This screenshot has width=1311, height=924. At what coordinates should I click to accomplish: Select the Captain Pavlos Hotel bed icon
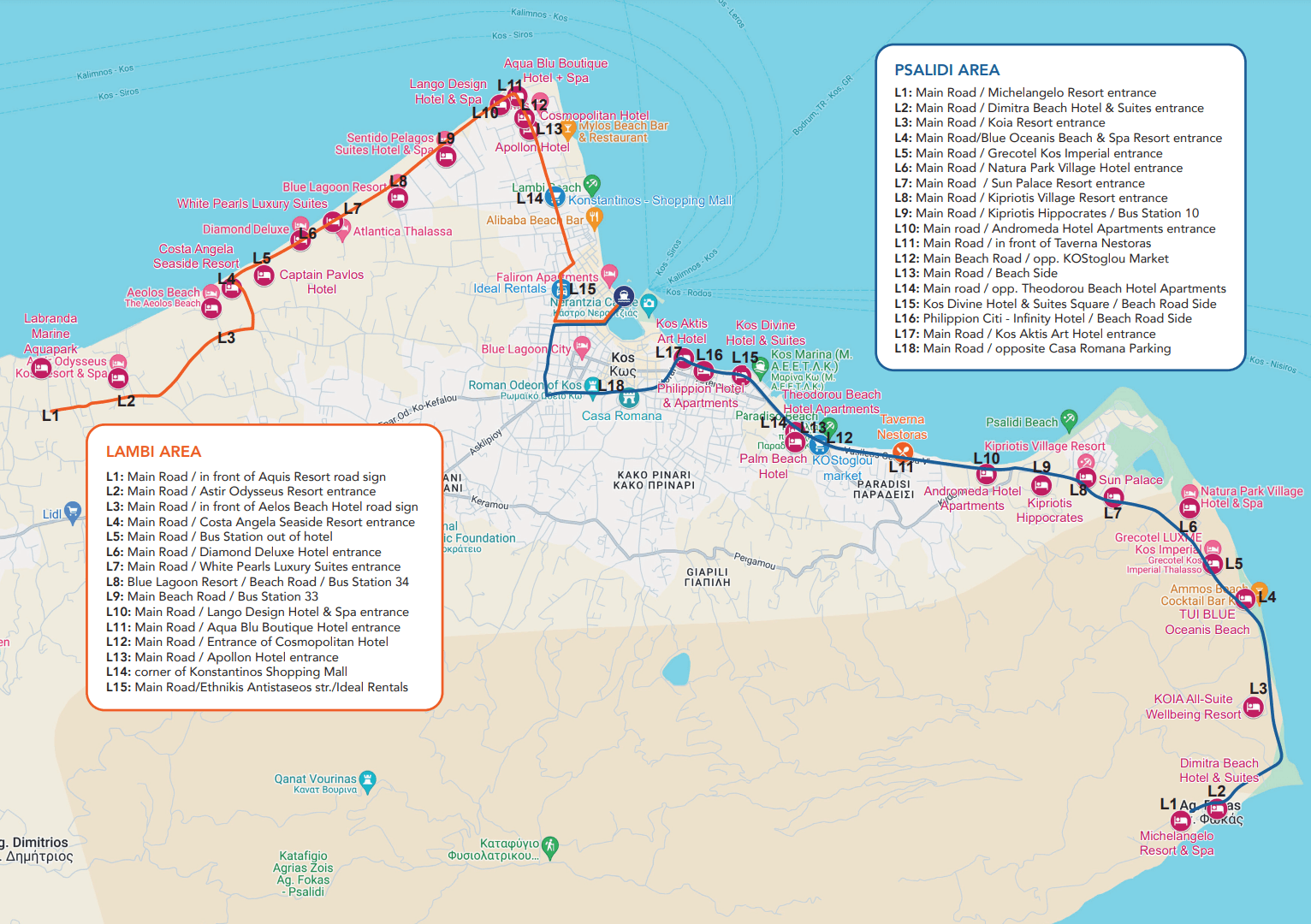coord(264,275)
